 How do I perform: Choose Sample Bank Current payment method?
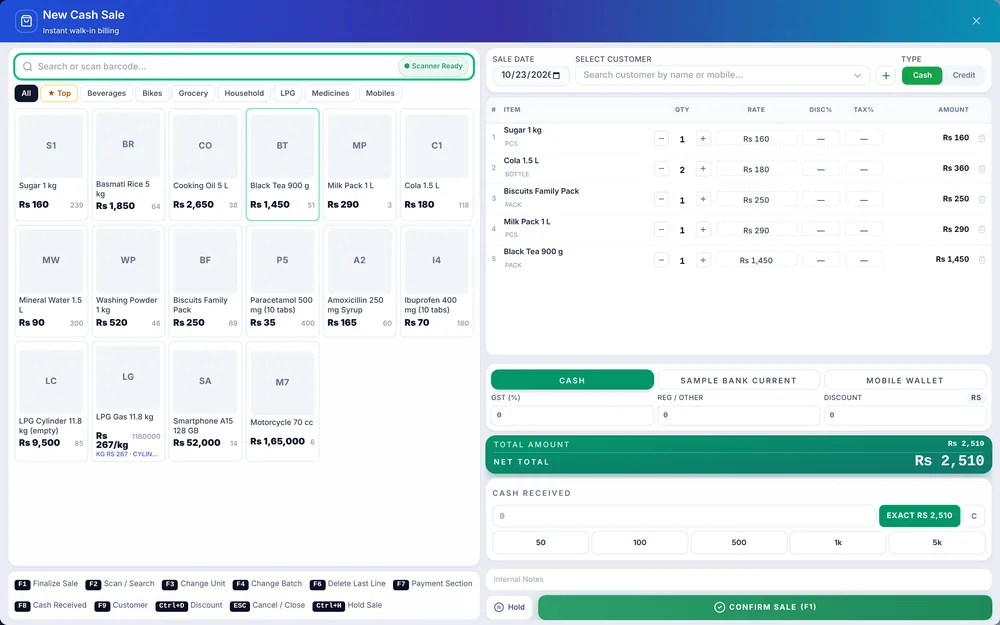[738, 380]
